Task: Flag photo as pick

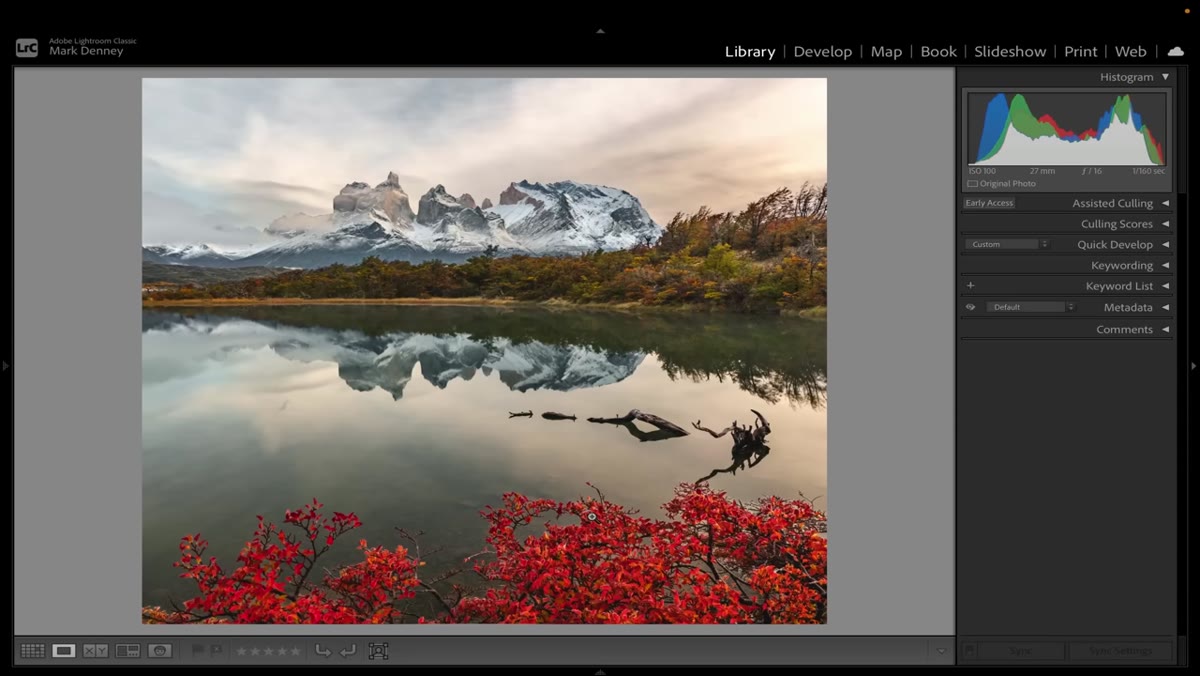Action: pyautogui.click(x=198, y=651)
